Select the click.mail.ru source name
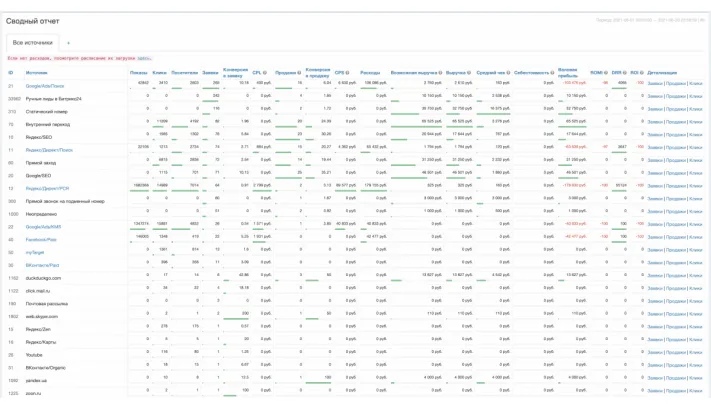Viewport: 711px width, 409px height. [38, 291]
